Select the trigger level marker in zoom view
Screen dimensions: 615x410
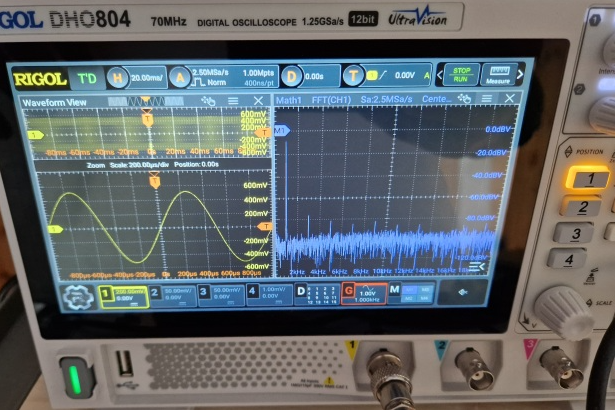[x=265, y=226]
